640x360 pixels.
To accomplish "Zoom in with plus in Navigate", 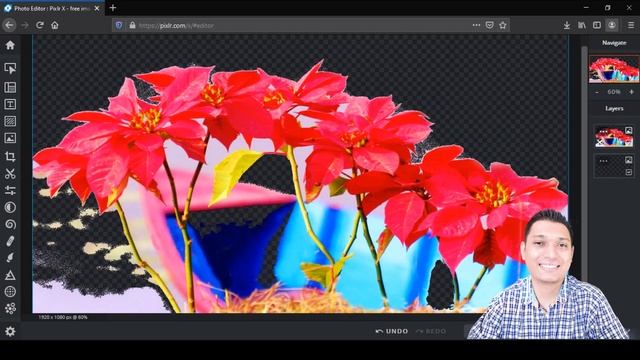I will [x=631, y=92].
